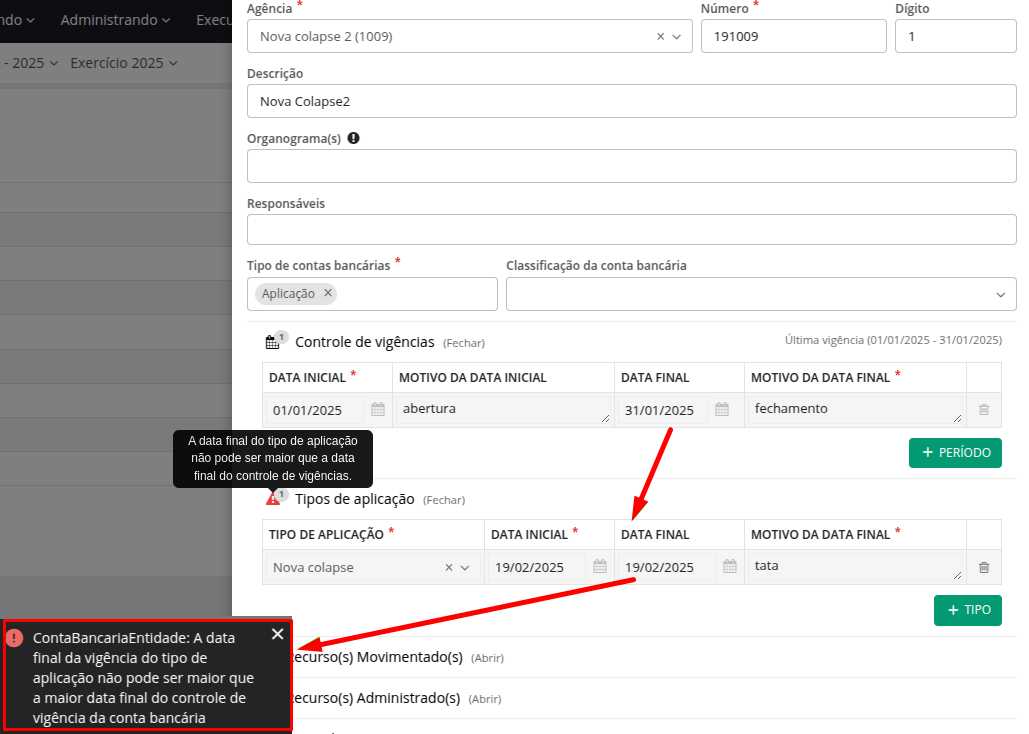The image size is (1029, 734).
Task: Edit the fechamento motivo field
Action: tap(855, 409)
